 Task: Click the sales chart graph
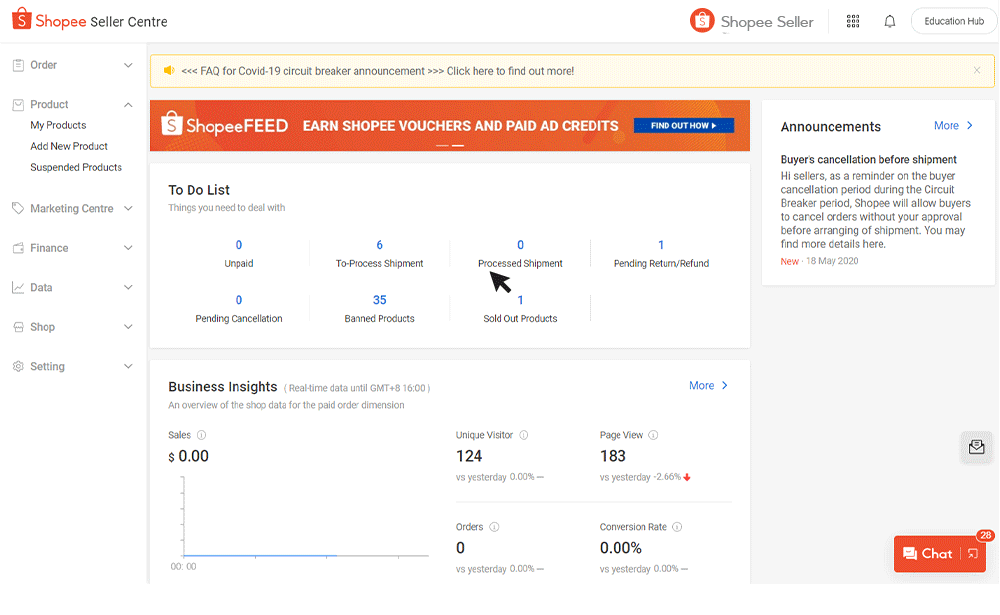(305, 518)
